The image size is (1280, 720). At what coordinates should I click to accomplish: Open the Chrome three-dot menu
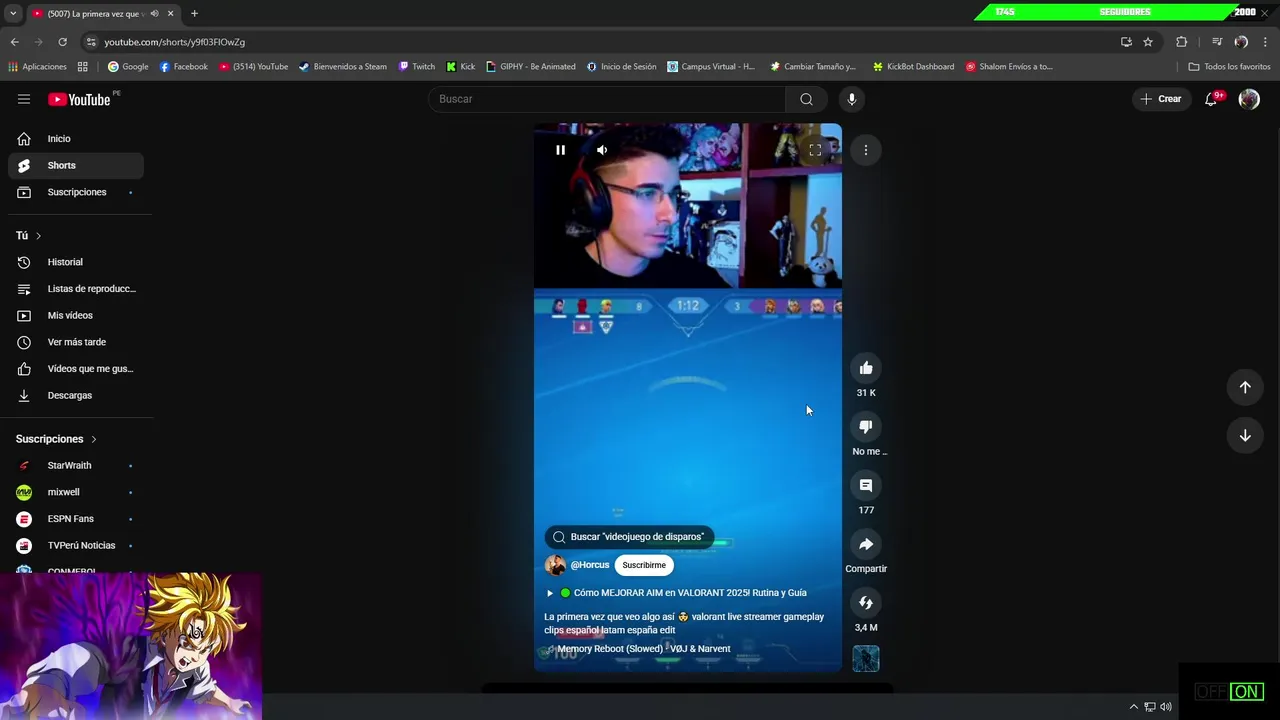click(x=1265, y=42)
